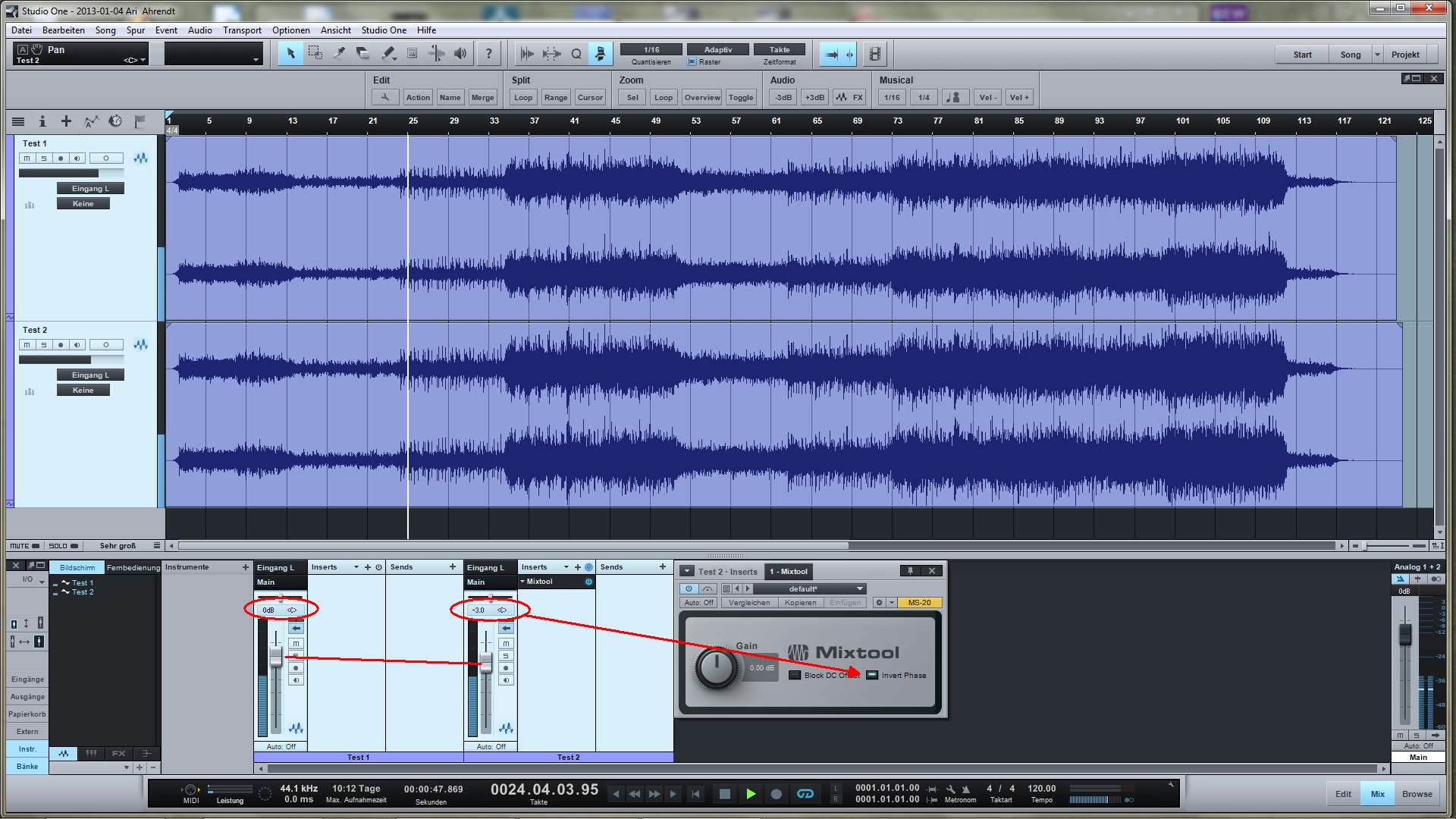
Task: Open the Keine dropdown on the Test 2 track
Action: click(x=83, y=390)
